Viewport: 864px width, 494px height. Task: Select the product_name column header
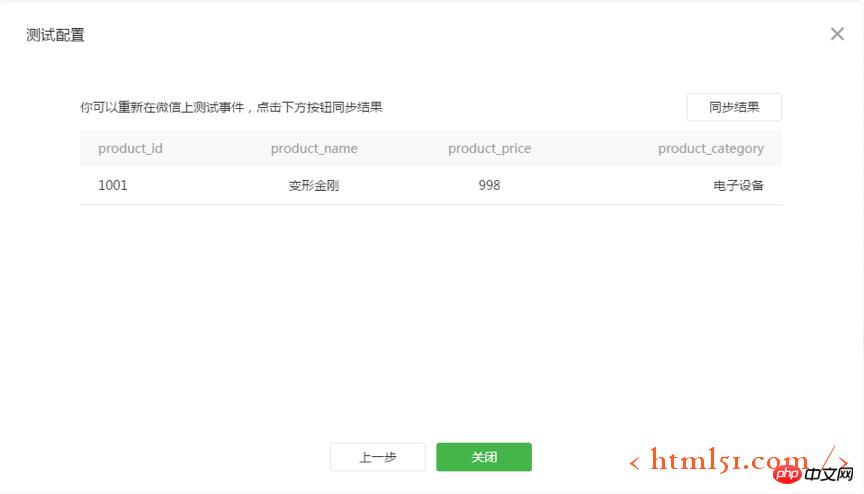click(x=314, y=148)
